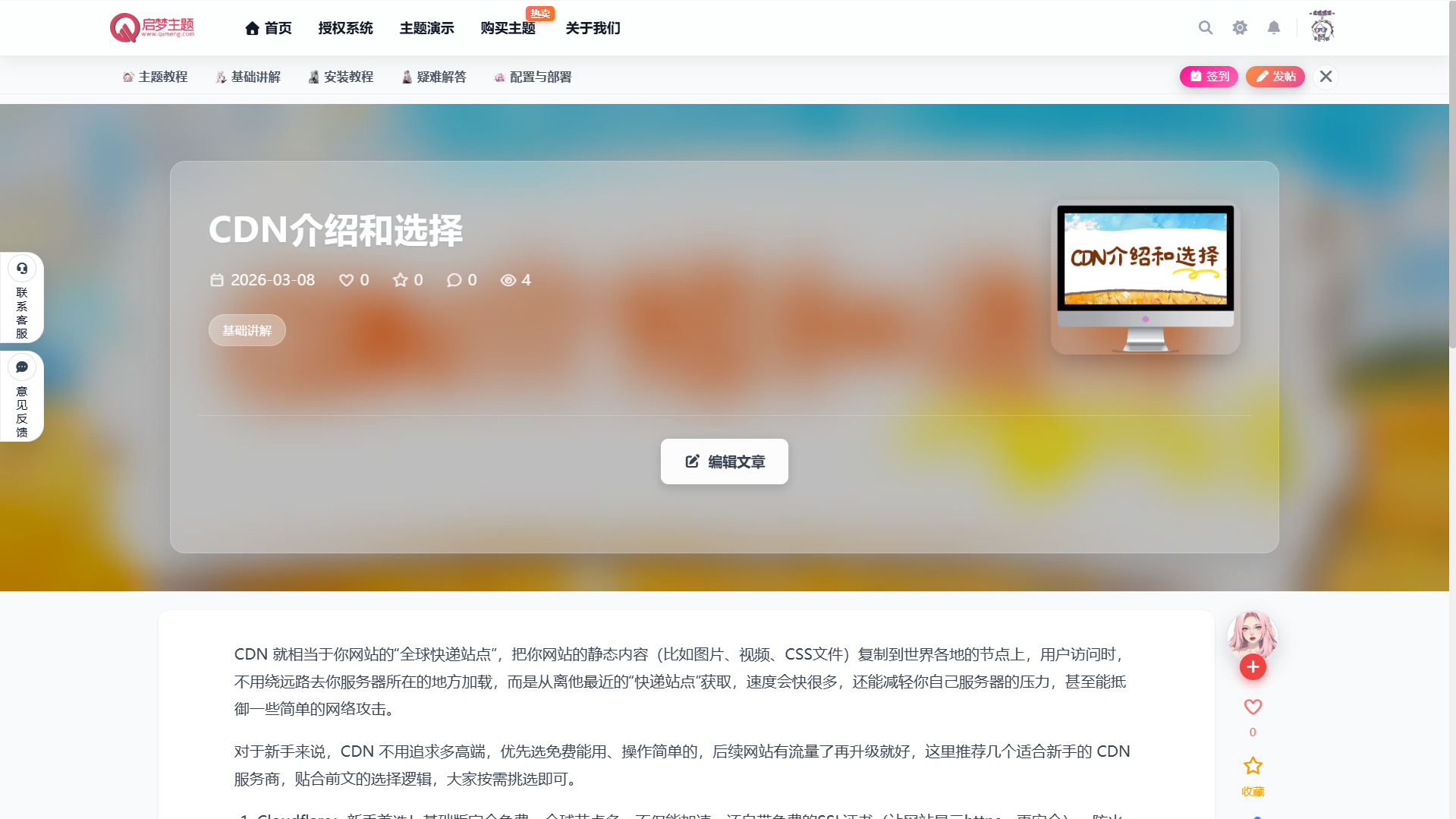
Task: Toggle 收藏 star to favorite article
Action: (1253, 766)
